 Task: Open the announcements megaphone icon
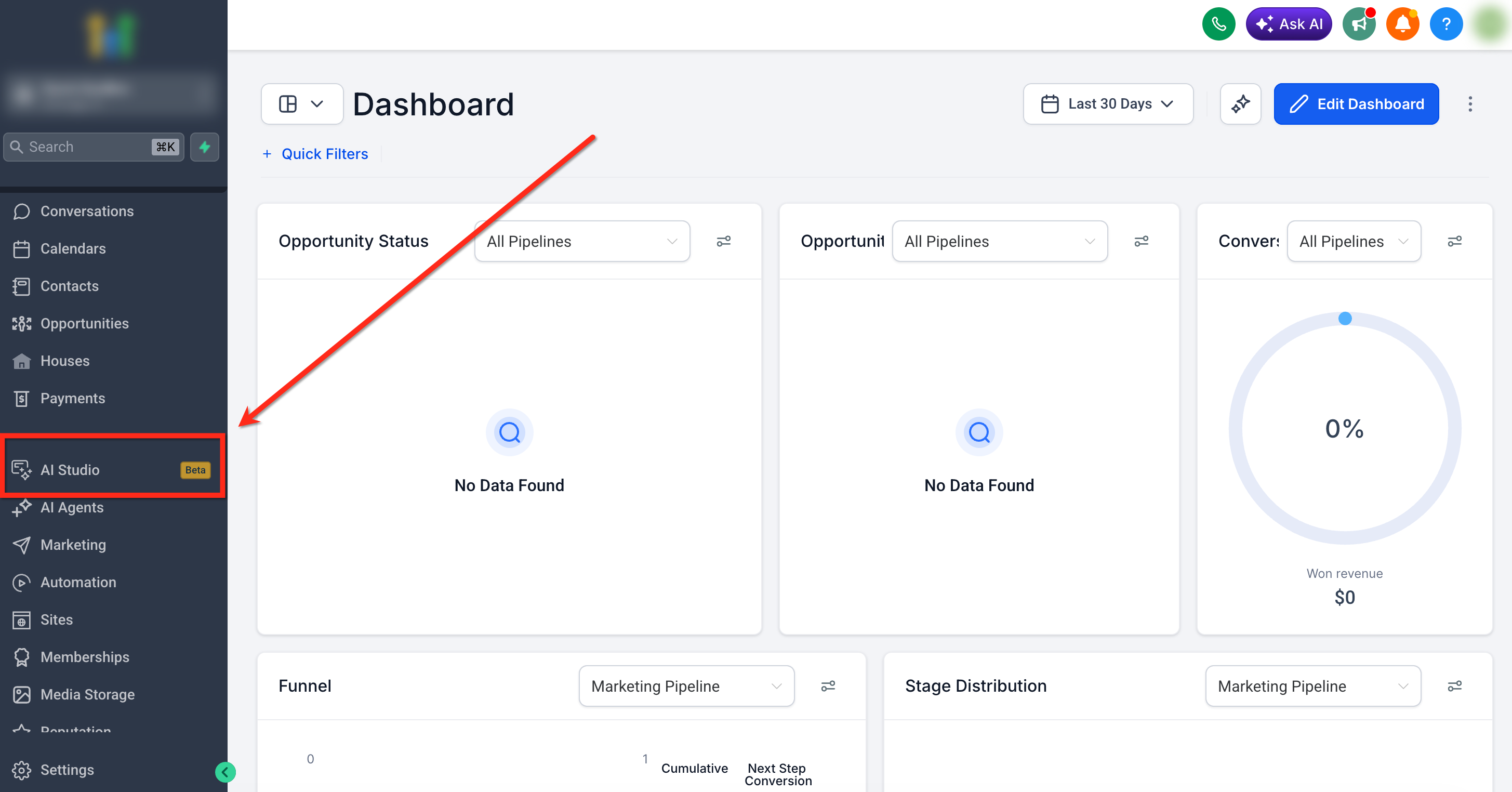point(1359,24)
